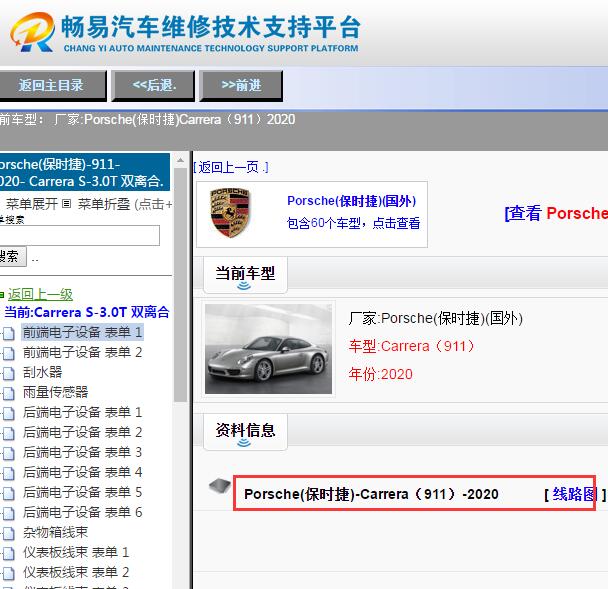Image resolution: width=608 pixels, height=589 pixels.
Task: Open 前端电子设备 表单 1 item
Action: 82,332
